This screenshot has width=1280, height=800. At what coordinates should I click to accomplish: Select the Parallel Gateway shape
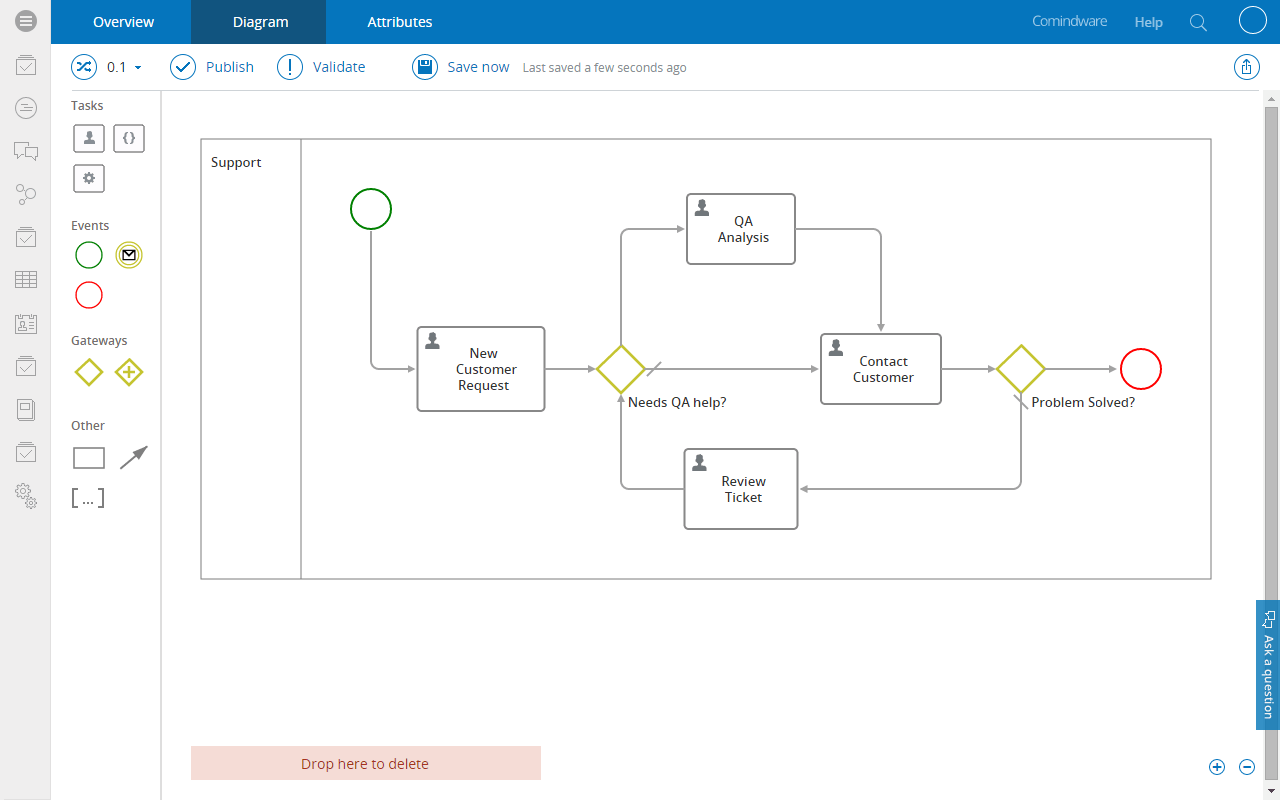click(128, 372)
